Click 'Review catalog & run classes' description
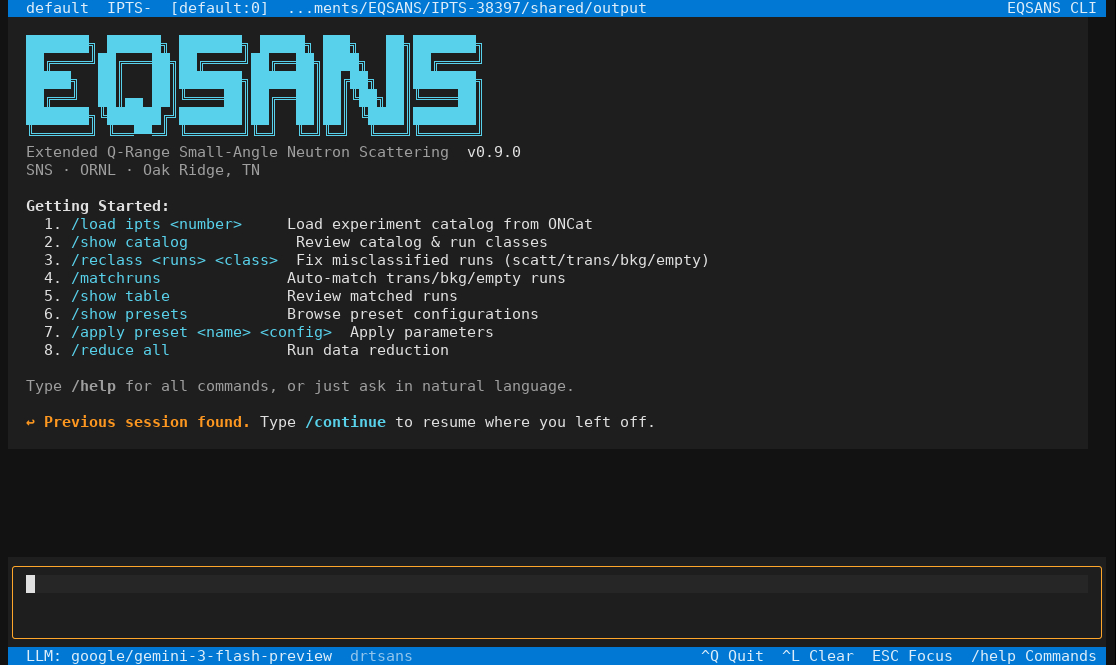 click(x=421, y=242)
